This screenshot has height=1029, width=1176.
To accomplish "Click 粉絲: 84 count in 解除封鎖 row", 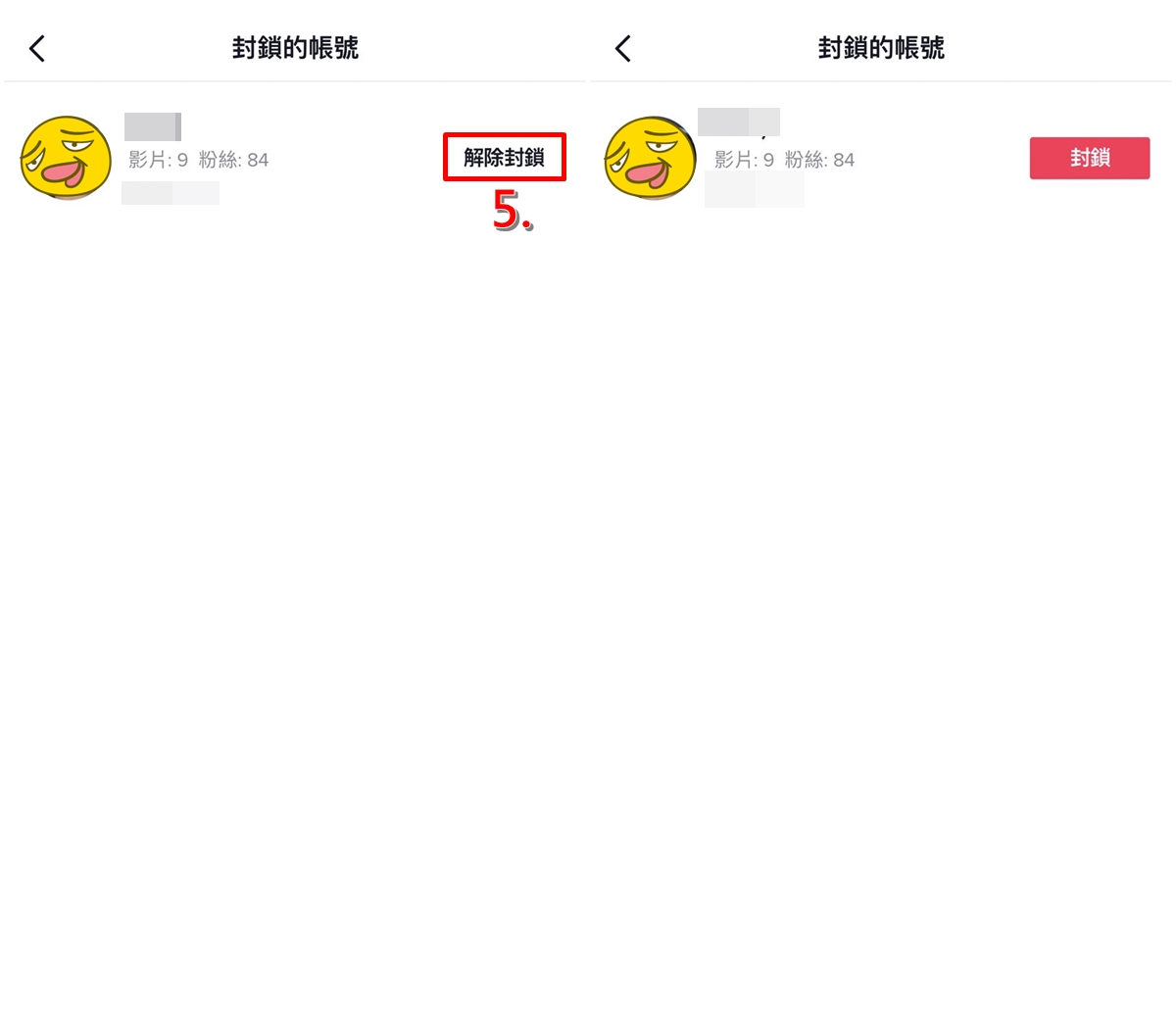I will [x=233, y=160].
